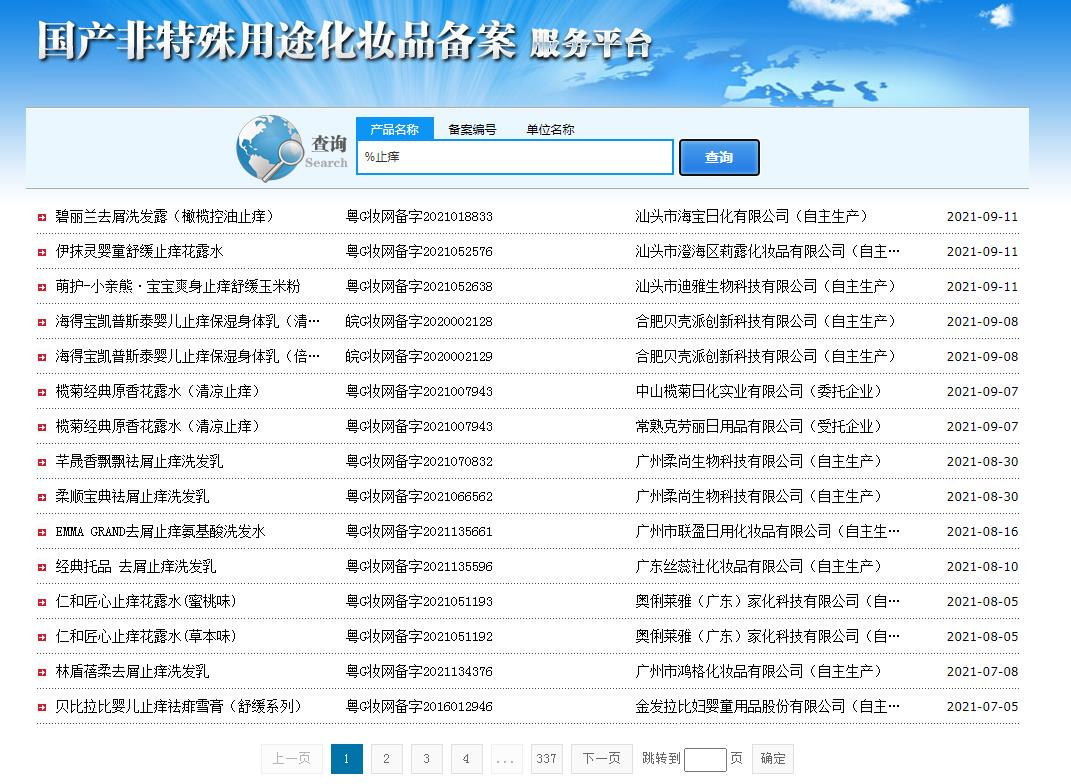Click red arrow icon beside 仁和匠心止痒花露水(草本味)
The height and width of the screenshot is (784, 1071).
point(42,637)
